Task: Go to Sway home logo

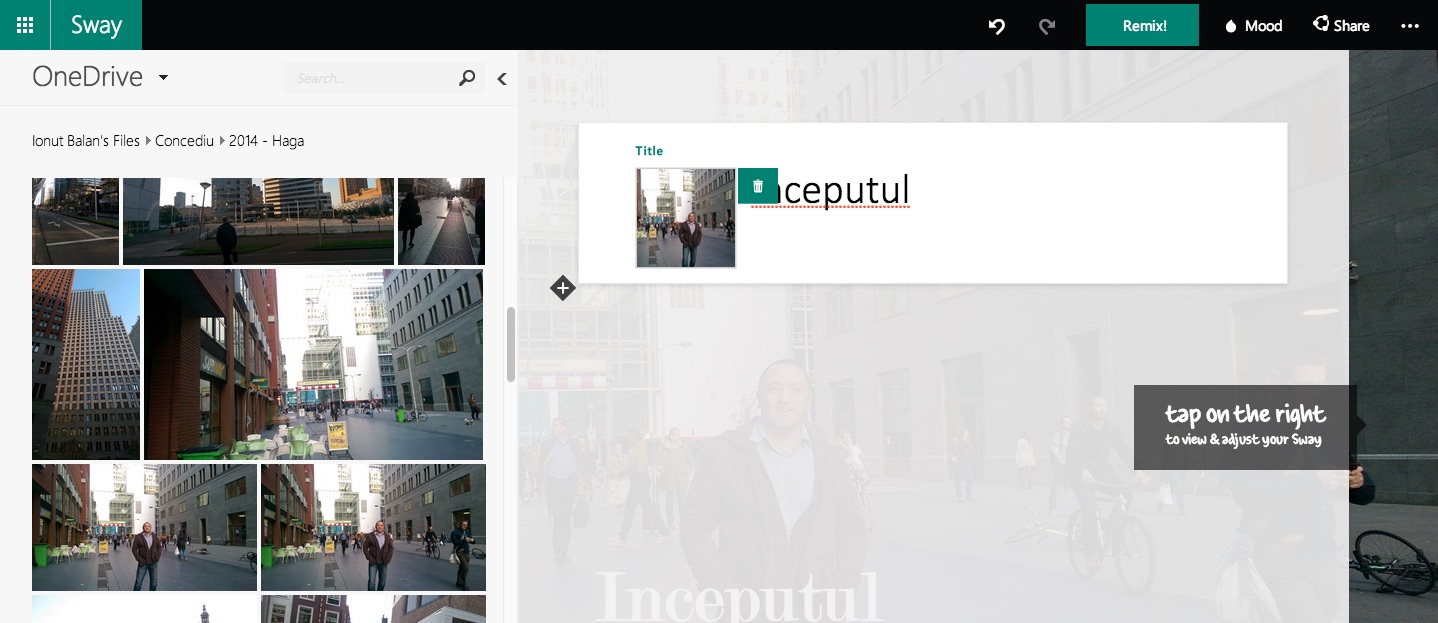Action: click(x=96, y=25)
